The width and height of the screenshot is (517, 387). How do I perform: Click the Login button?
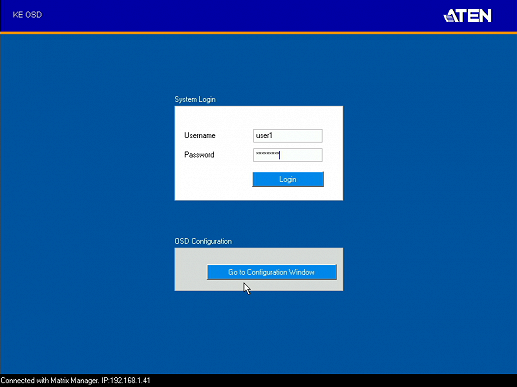click(288, 179)
